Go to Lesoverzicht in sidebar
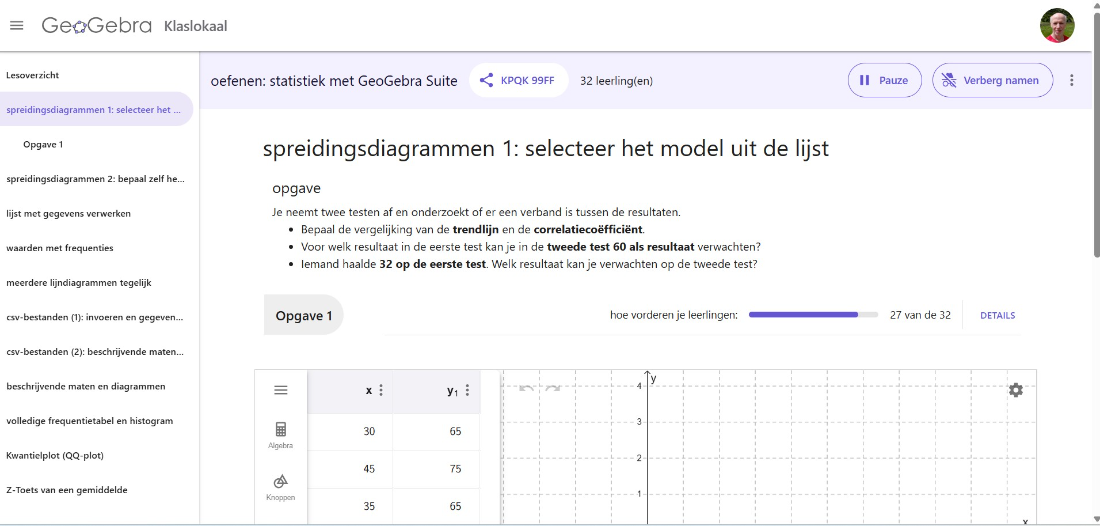The image size is (1100, 526). click(x=33, y=75)
